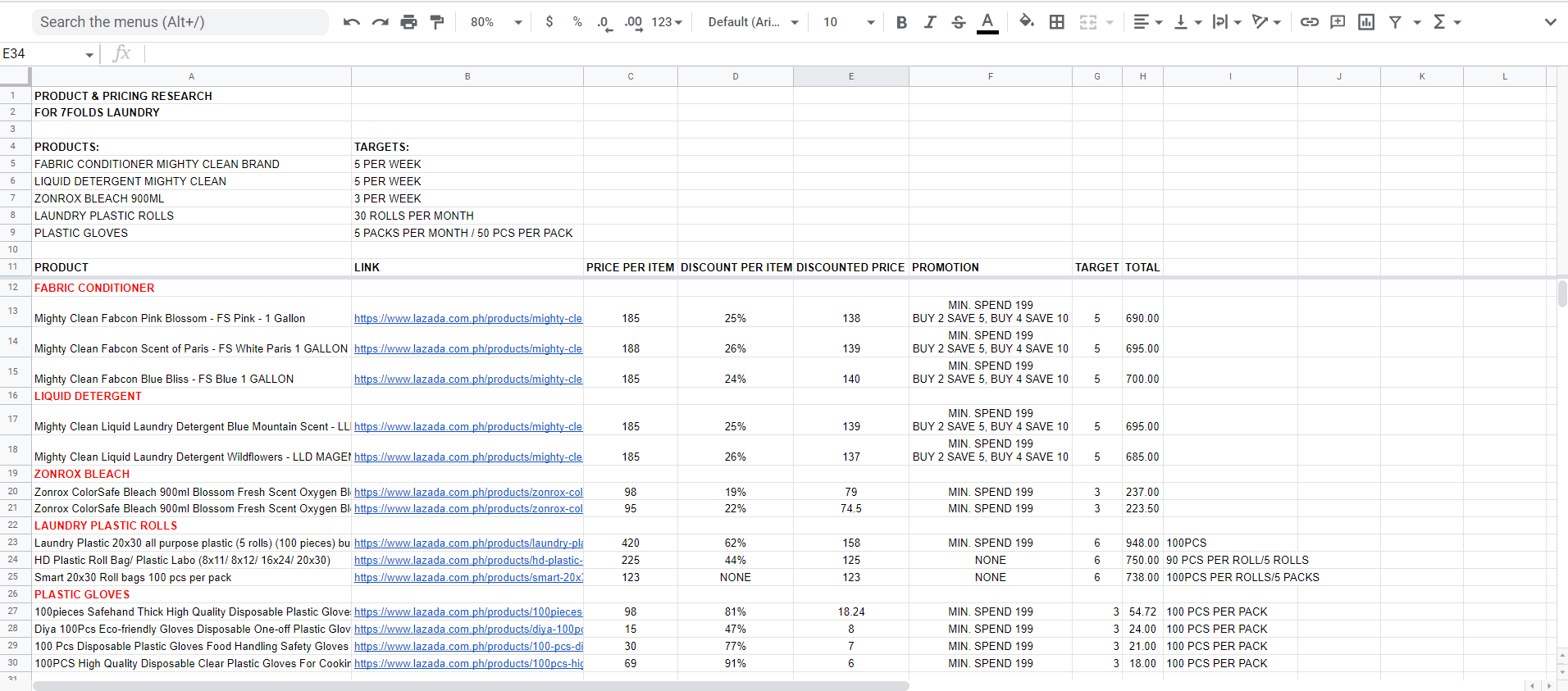This screenshot has width=1568, height=691.
Task: Select the ZONROX BLEACH red heading cell
Action: [x=191, y=474]
